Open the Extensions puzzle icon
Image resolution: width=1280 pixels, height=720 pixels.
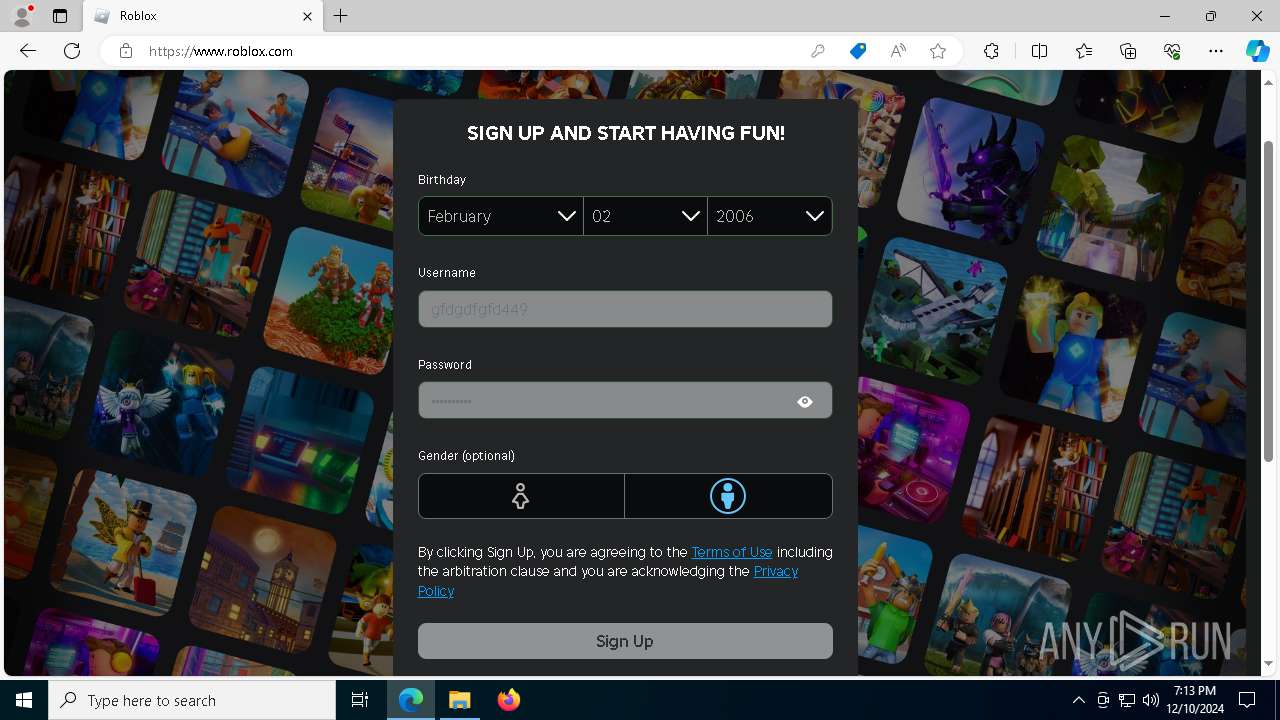pyautogui.click(x=991, y=51)
